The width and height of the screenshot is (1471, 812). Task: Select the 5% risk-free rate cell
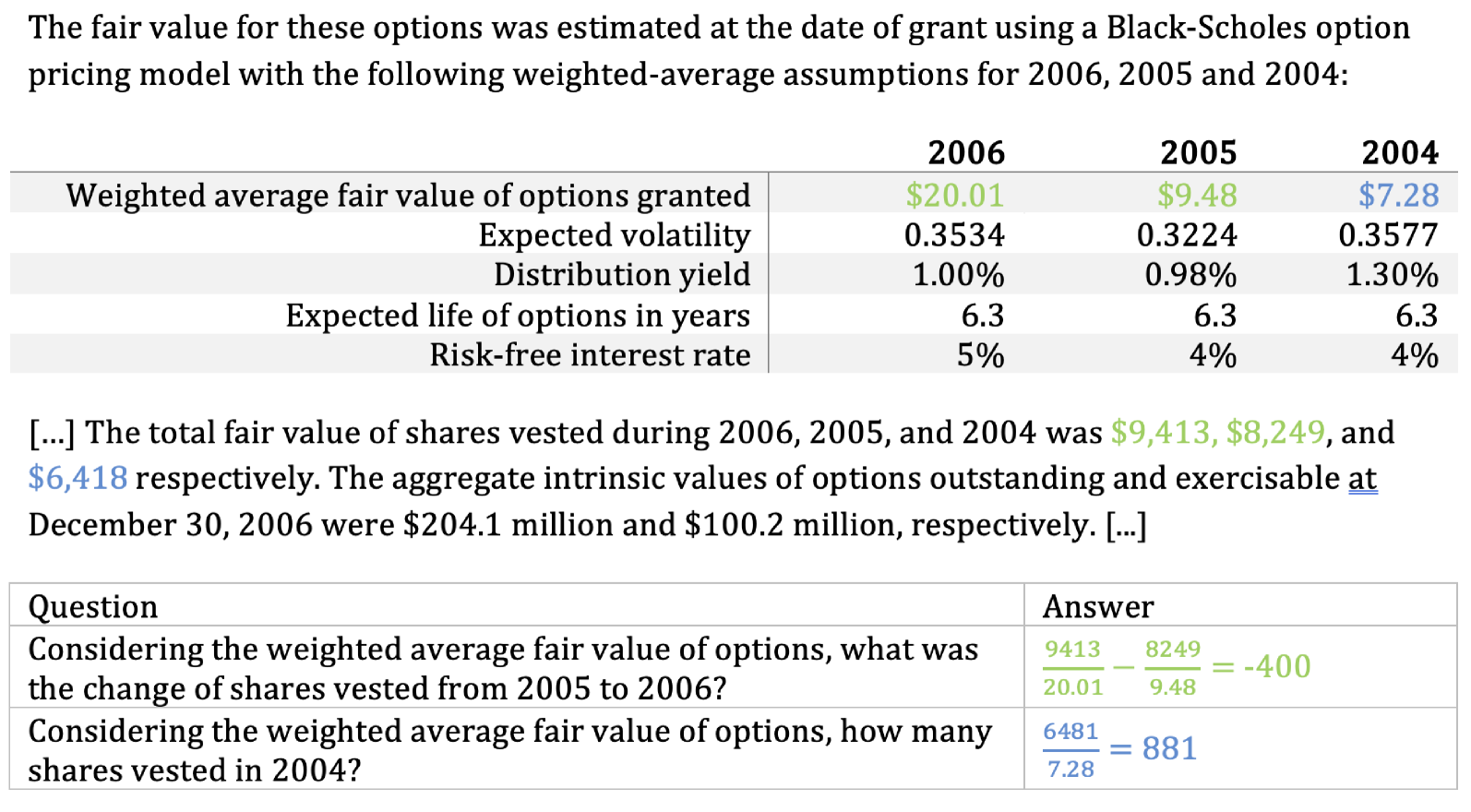(x=980, y=355)
